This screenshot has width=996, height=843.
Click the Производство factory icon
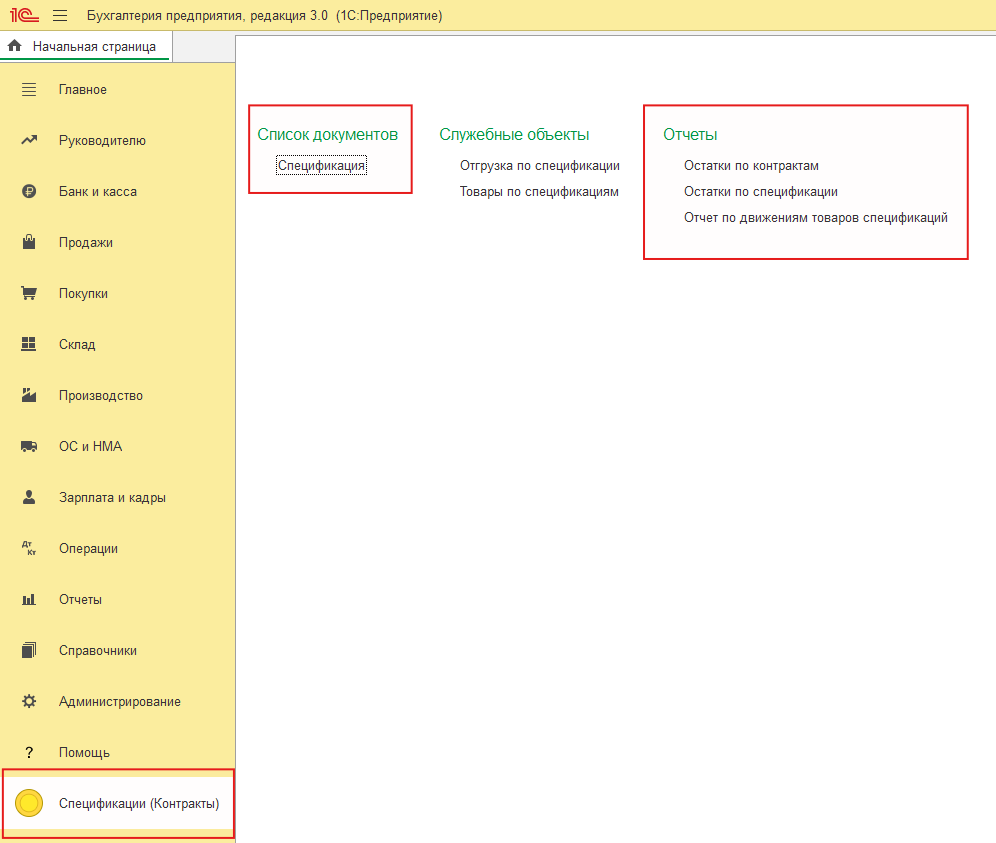point(29,395)
